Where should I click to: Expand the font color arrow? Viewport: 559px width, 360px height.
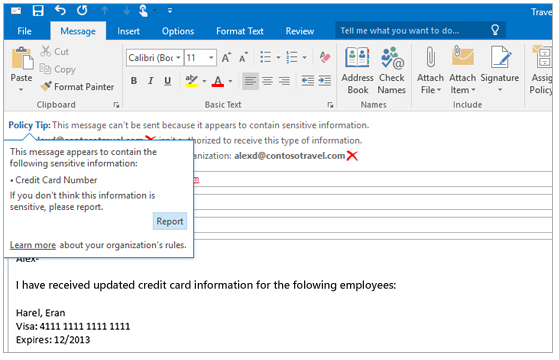click(230, 81)
